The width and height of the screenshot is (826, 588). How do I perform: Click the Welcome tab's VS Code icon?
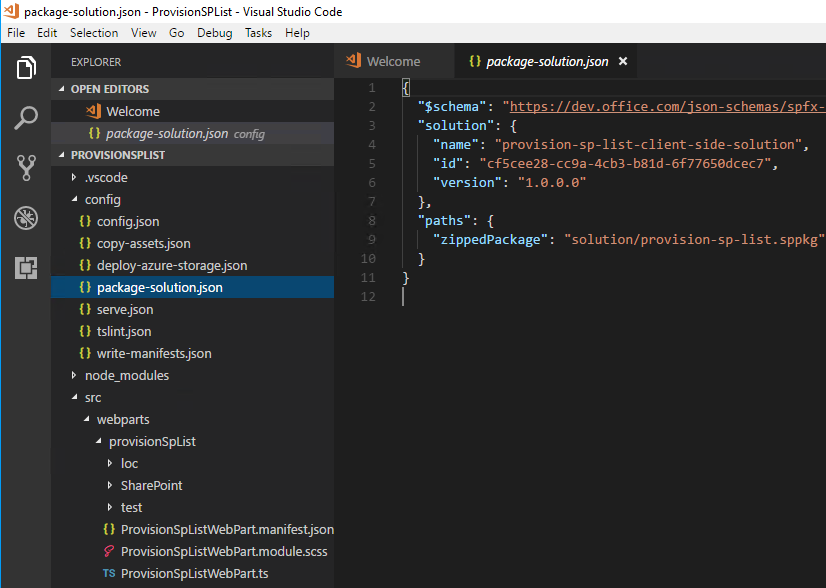[353, 61]
